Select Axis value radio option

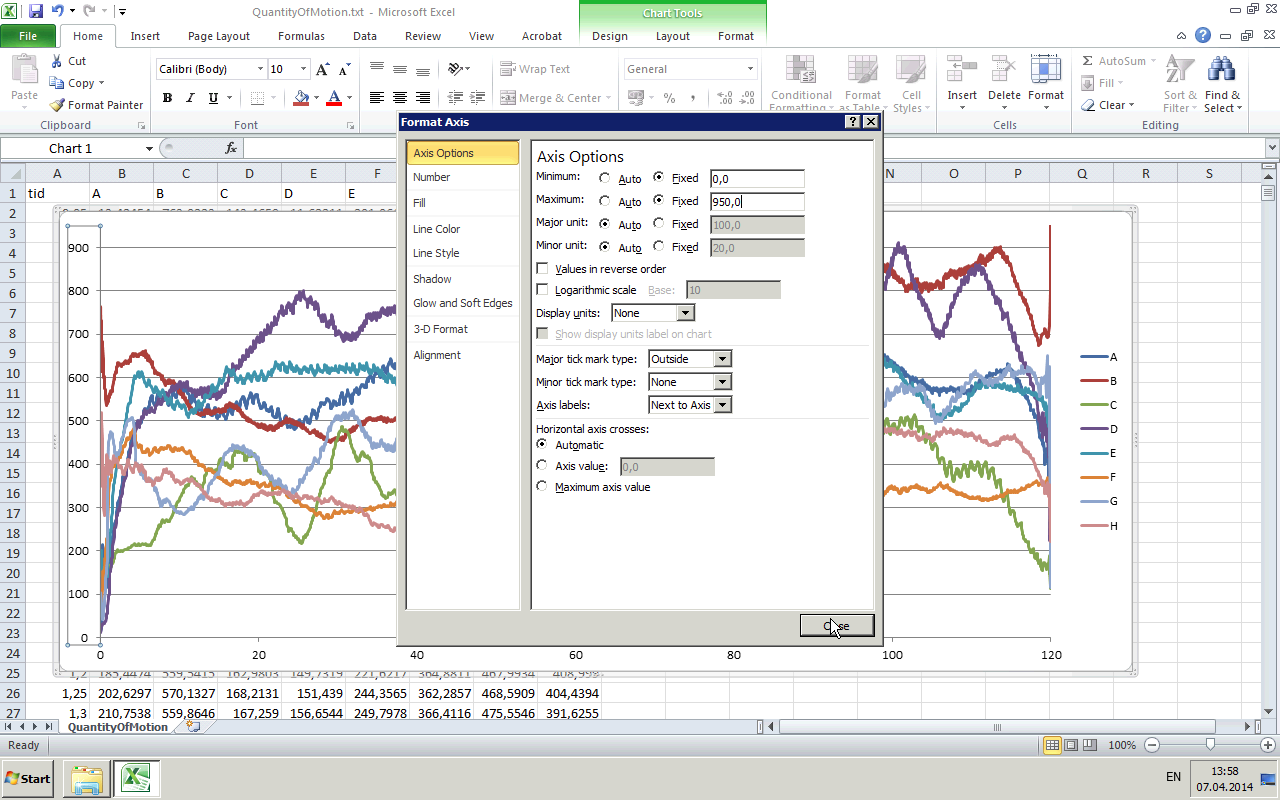543,466
